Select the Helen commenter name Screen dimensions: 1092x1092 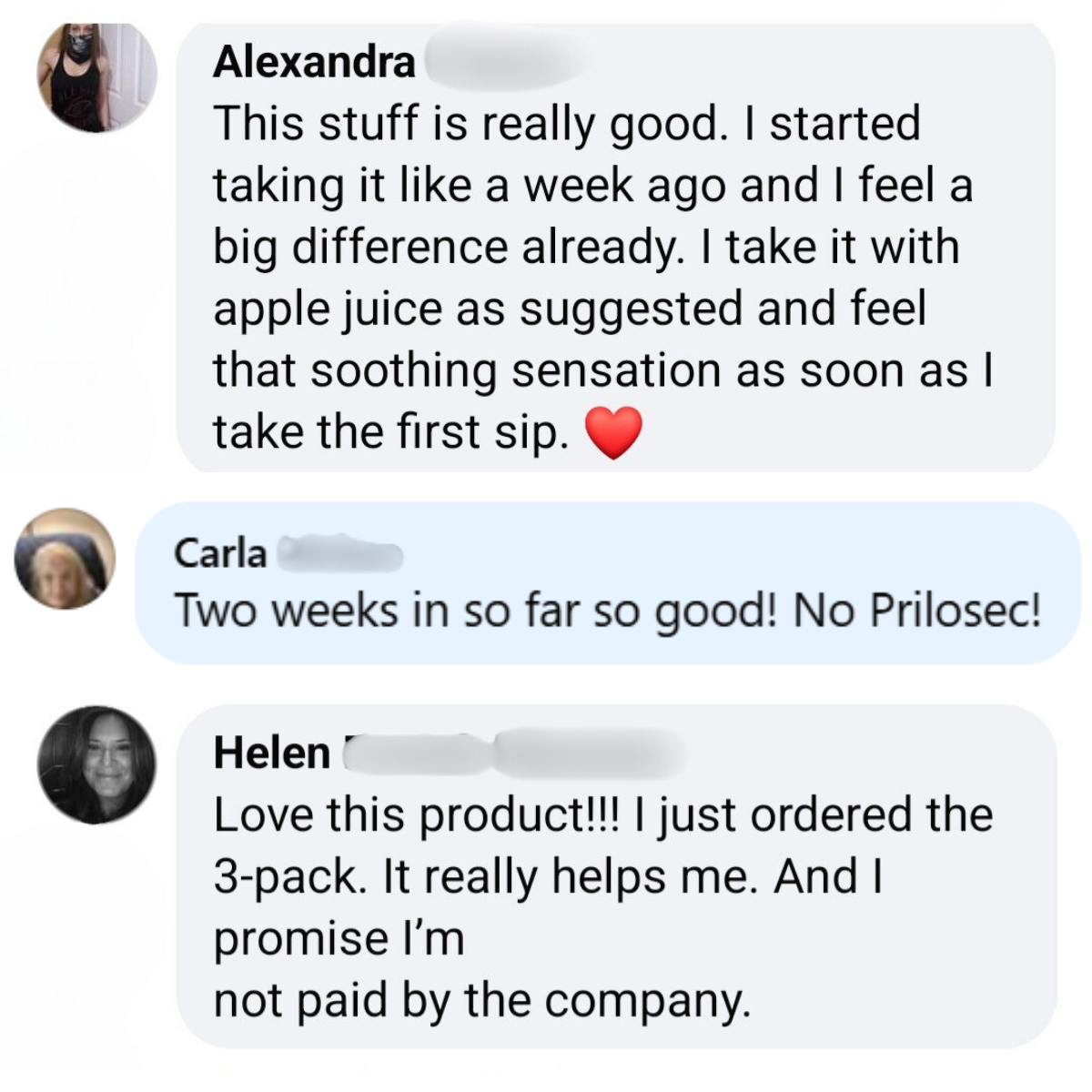pyautogui.click(x=271, y=753)
